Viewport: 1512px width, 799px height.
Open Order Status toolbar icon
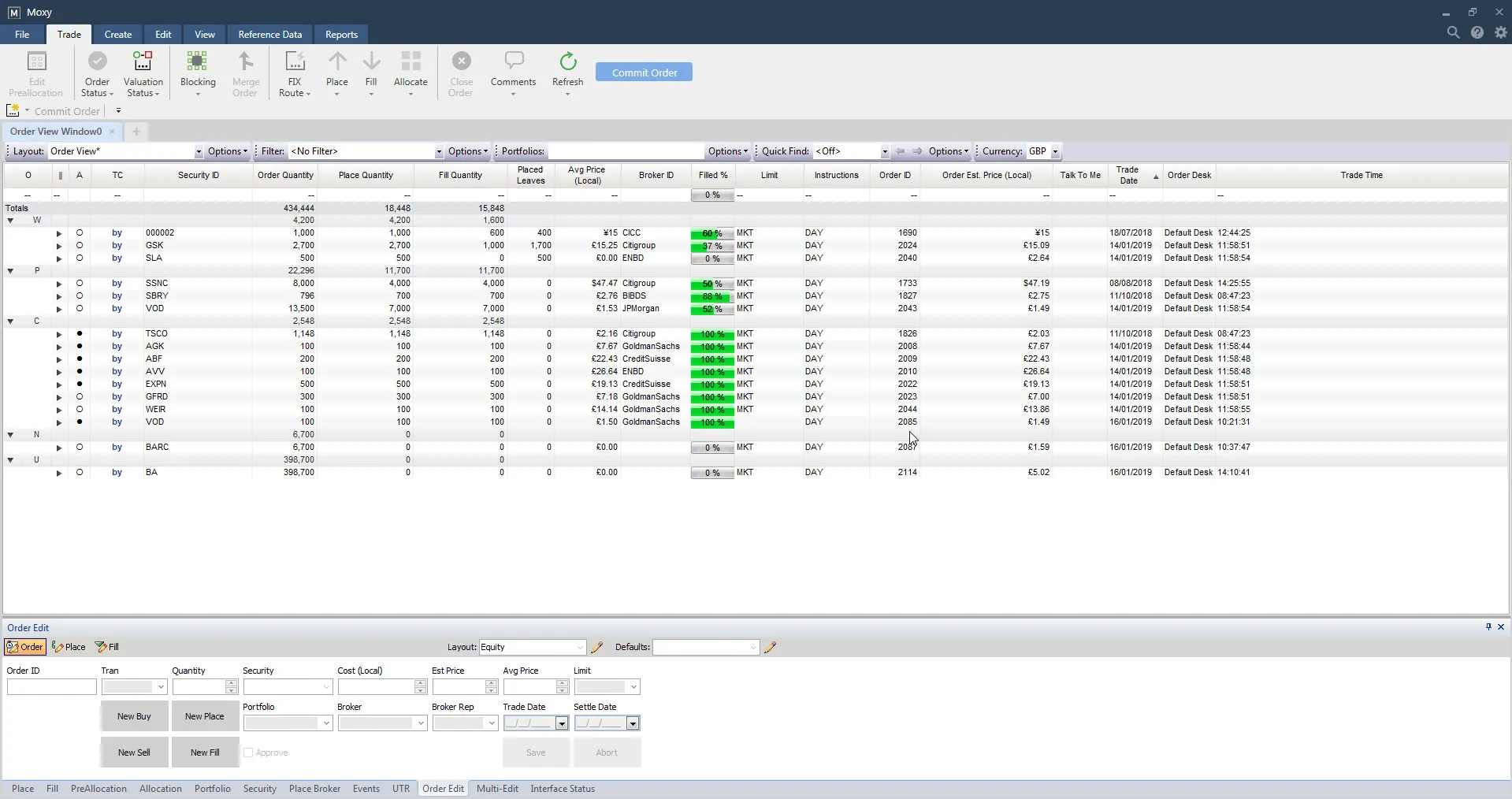(x=97, y=73)
